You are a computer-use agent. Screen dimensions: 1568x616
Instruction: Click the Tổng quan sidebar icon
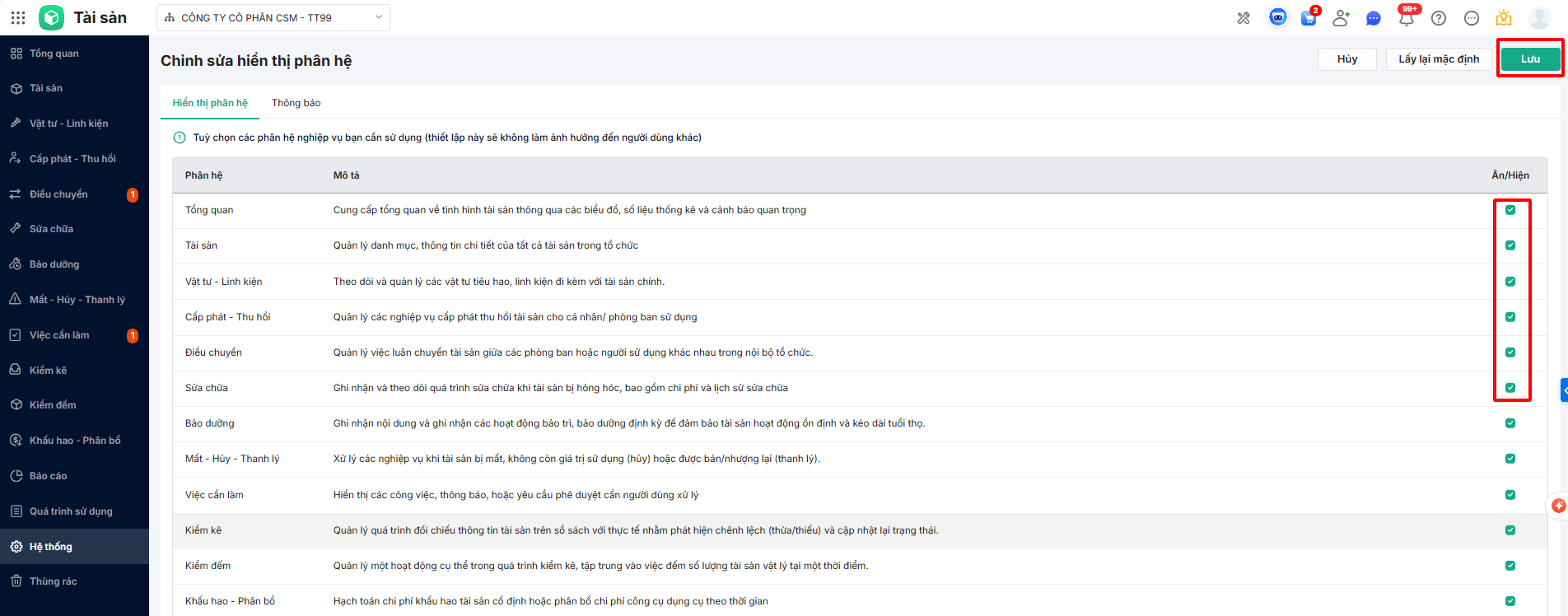tap(16, 54)
